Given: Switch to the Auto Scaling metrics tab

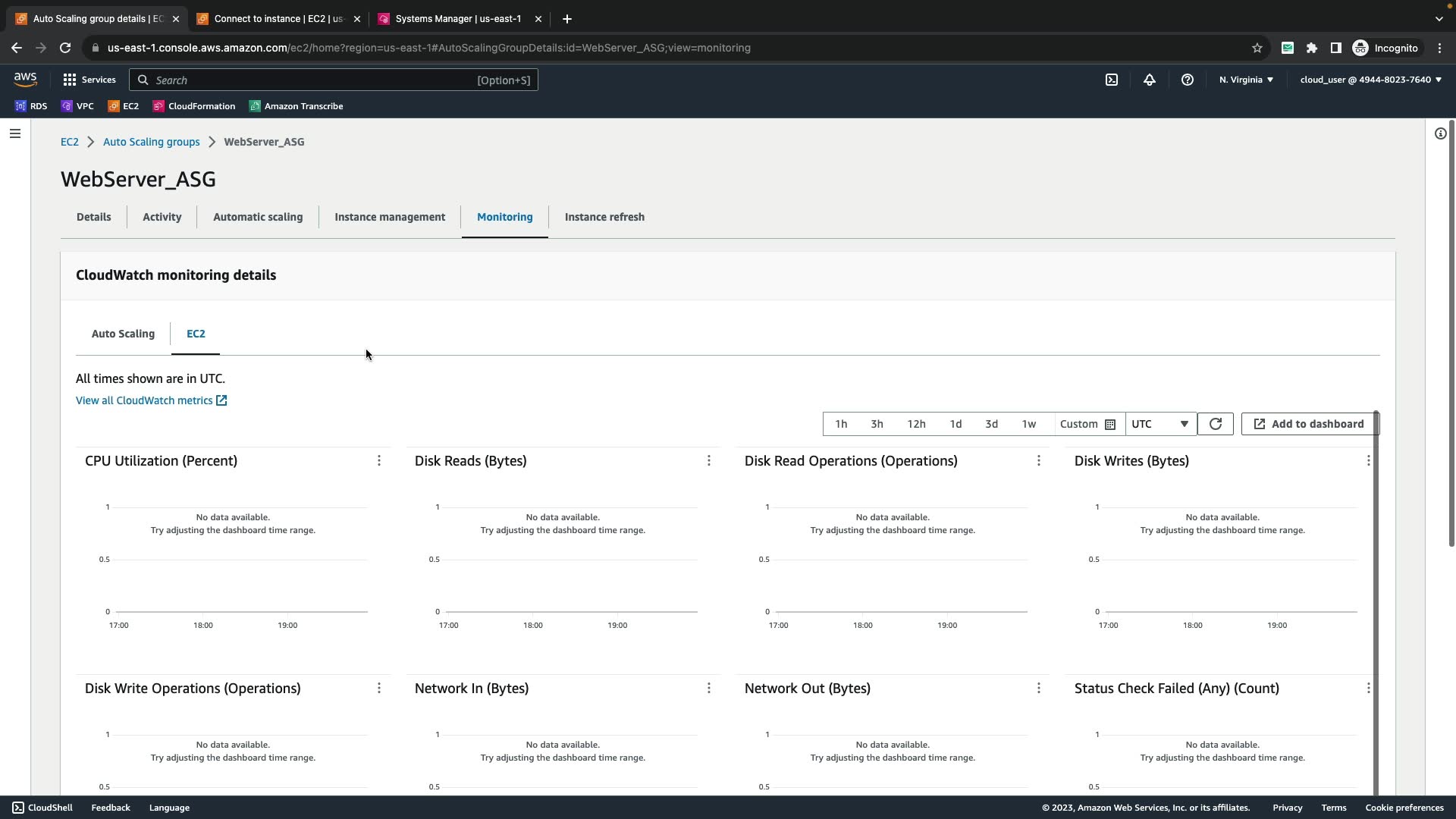Looking at the screenshot, I should (123, 334).
